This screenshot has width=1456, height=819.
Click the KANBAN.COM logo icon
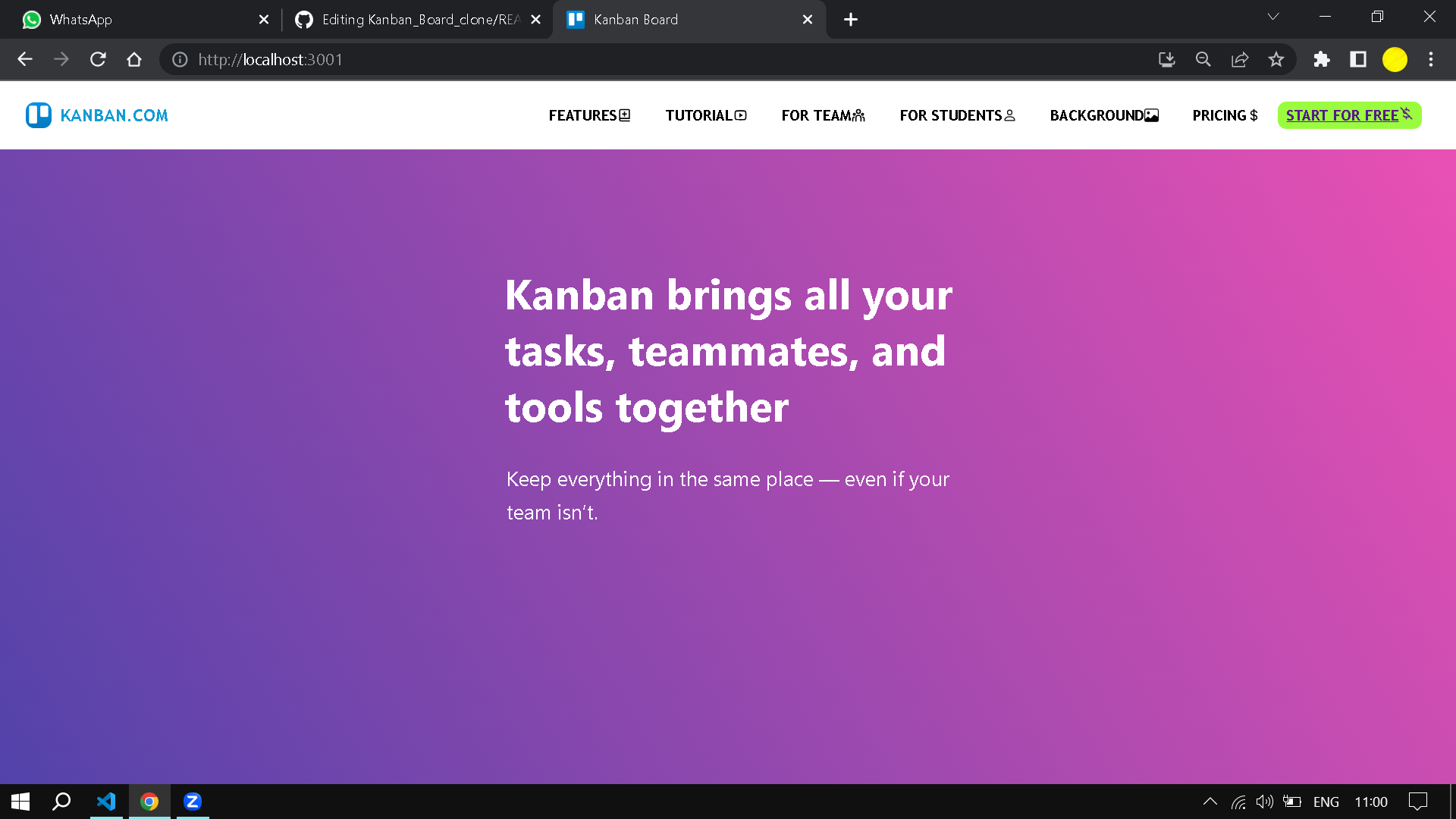click(39, 115)
